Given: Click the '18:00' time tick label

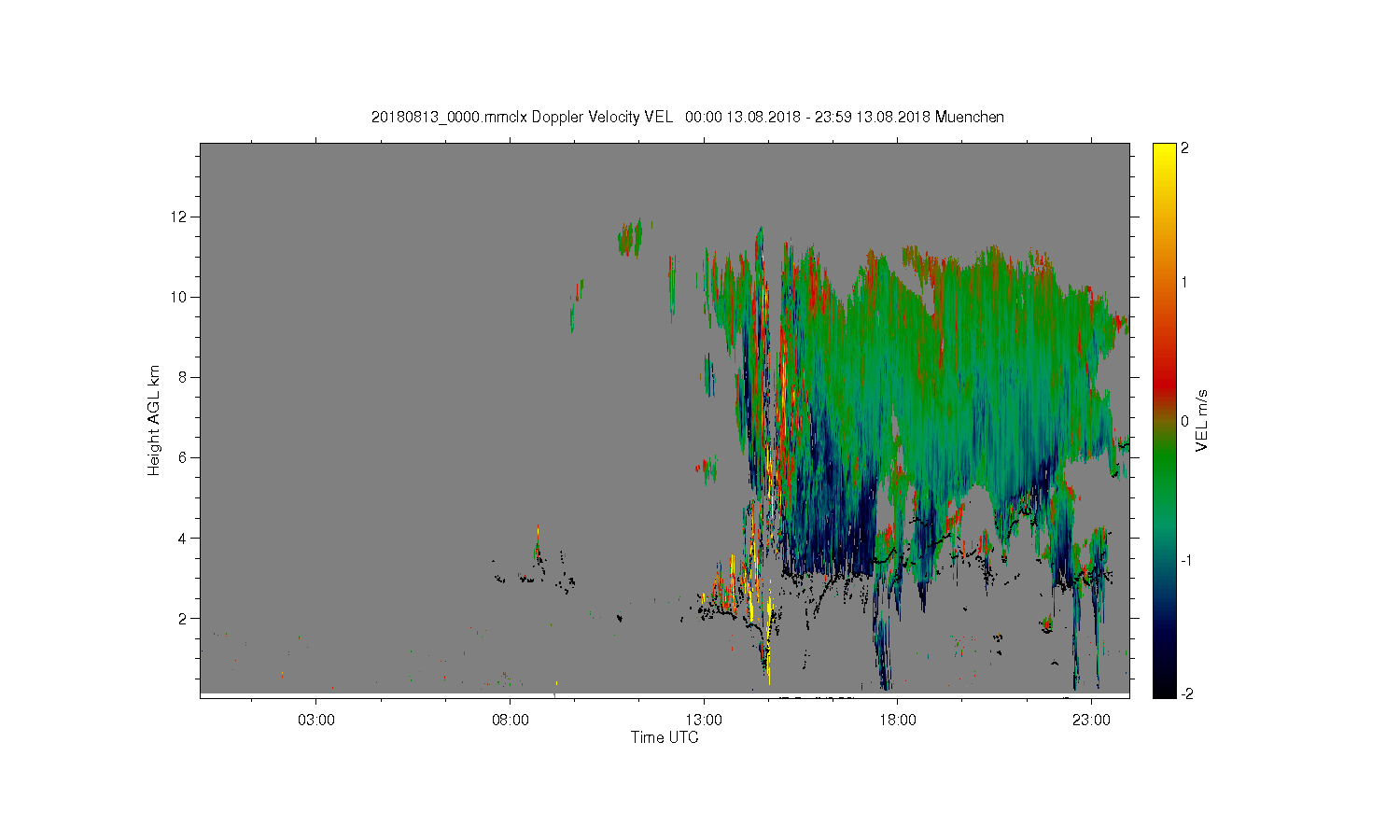Looking at the screenshot, I should tap(898, 721).
